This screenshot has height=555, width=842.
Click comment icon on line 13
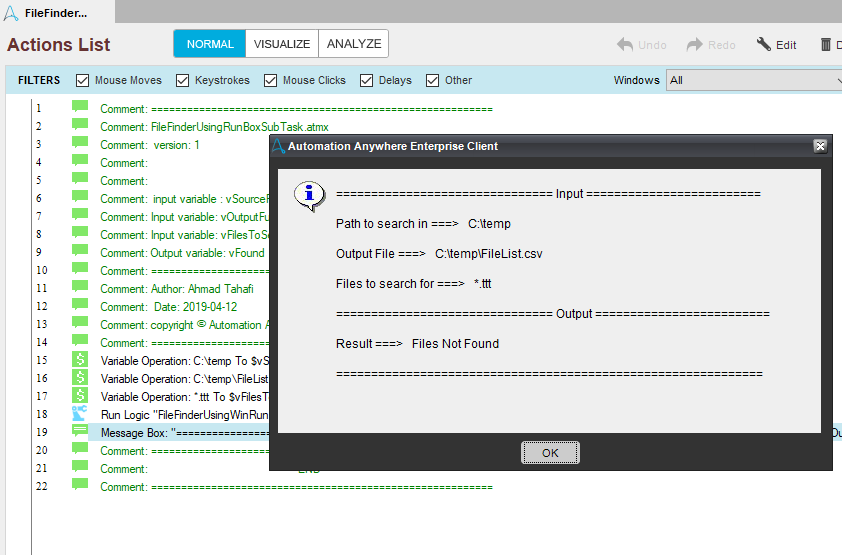point(80,323)
